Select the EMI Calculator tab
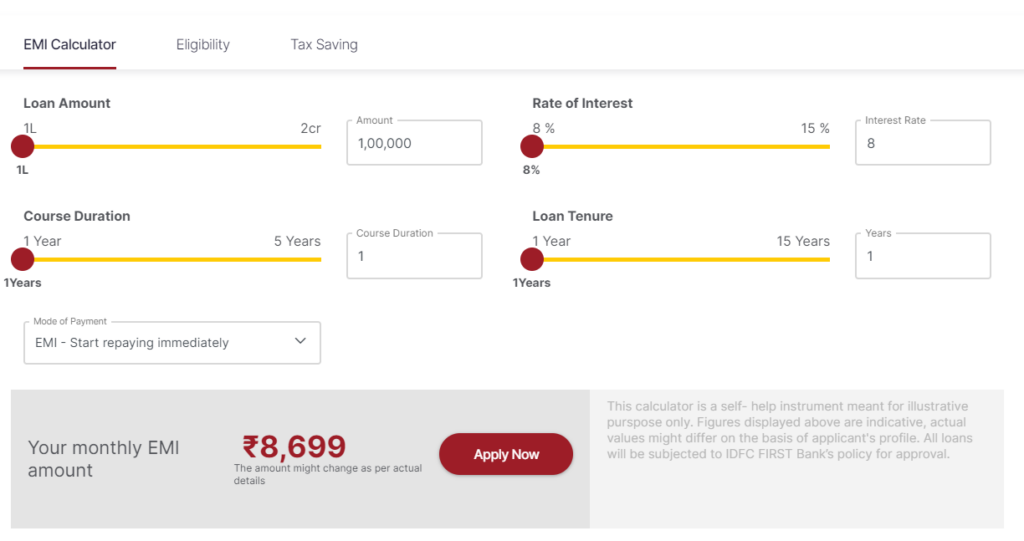Image resolution: width=1024 pixels, height=541 pixels. 70,44
